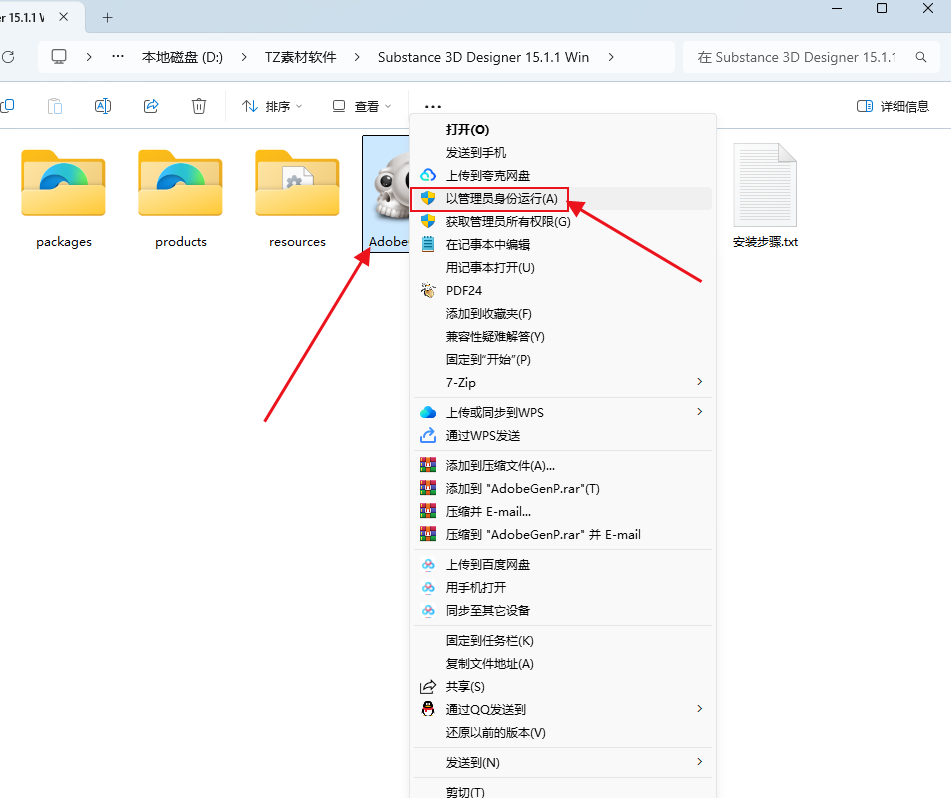Viewport: 951px width, 798px height.
Task: Choose 还原以前的版本(V) menu item
Action: pyautogui.click(x=563, y=733)
